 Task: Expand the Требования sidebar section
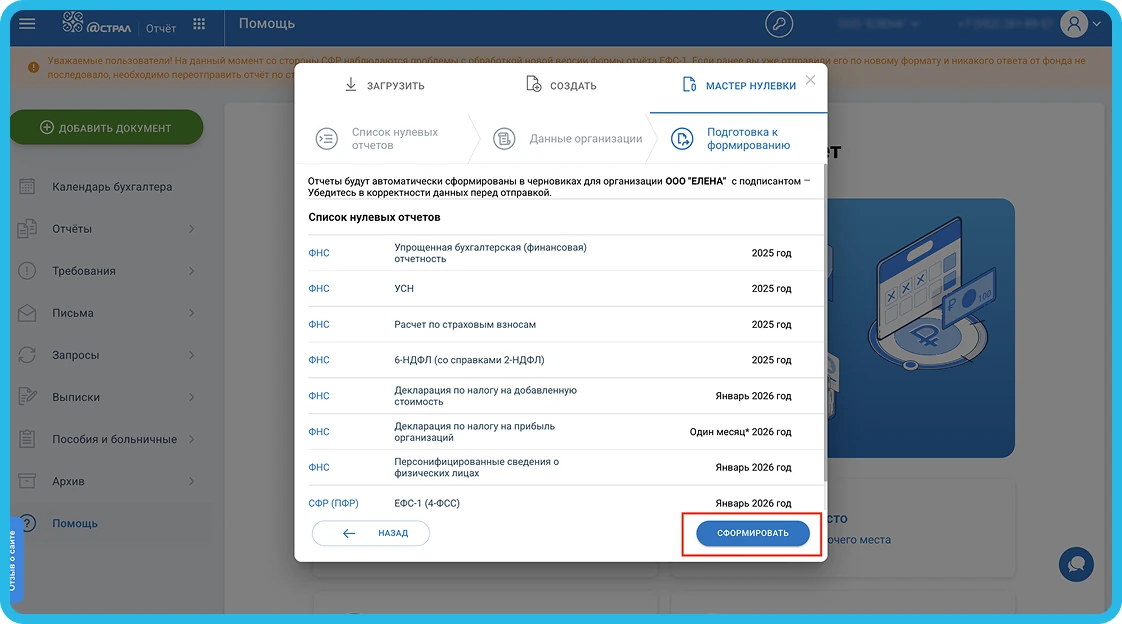click(191, 271)
